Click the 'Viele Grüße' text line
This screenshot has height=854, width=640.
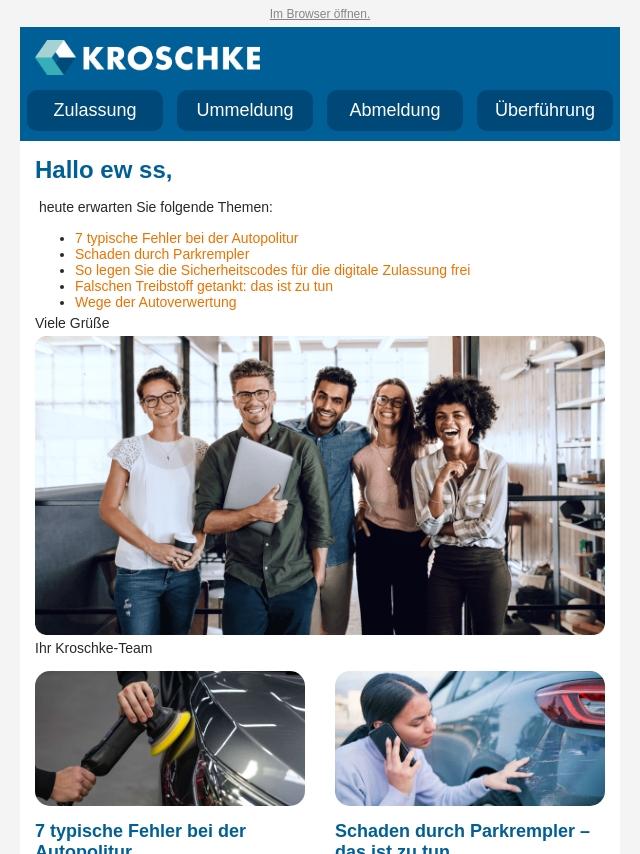coord(72,323)
